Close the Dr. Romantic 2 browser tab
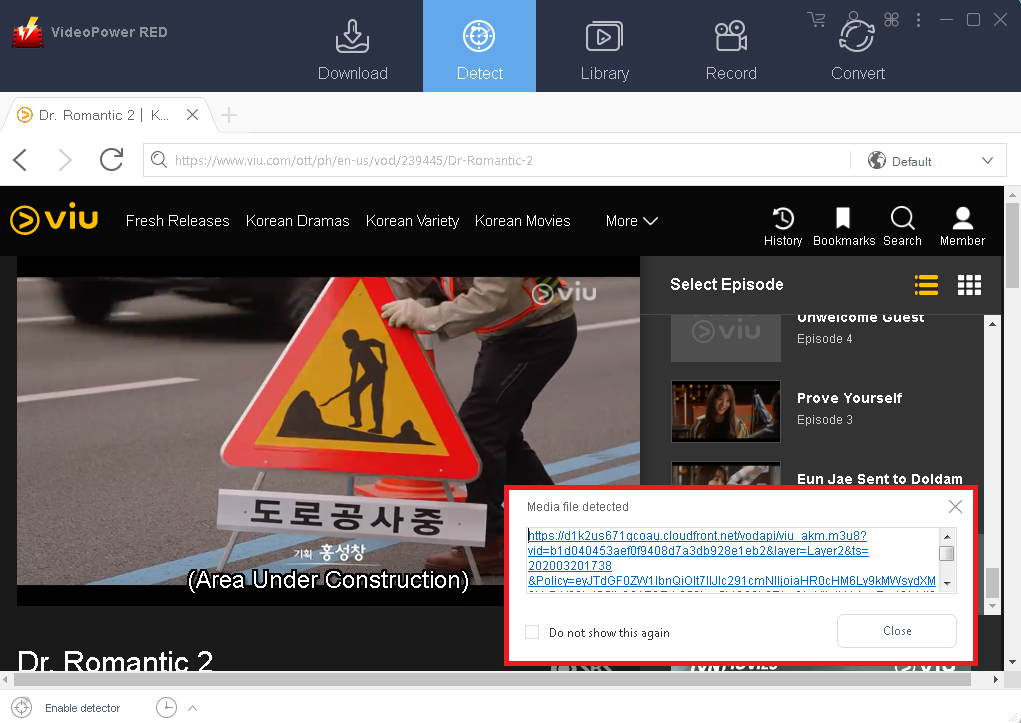 click(192, 115)
